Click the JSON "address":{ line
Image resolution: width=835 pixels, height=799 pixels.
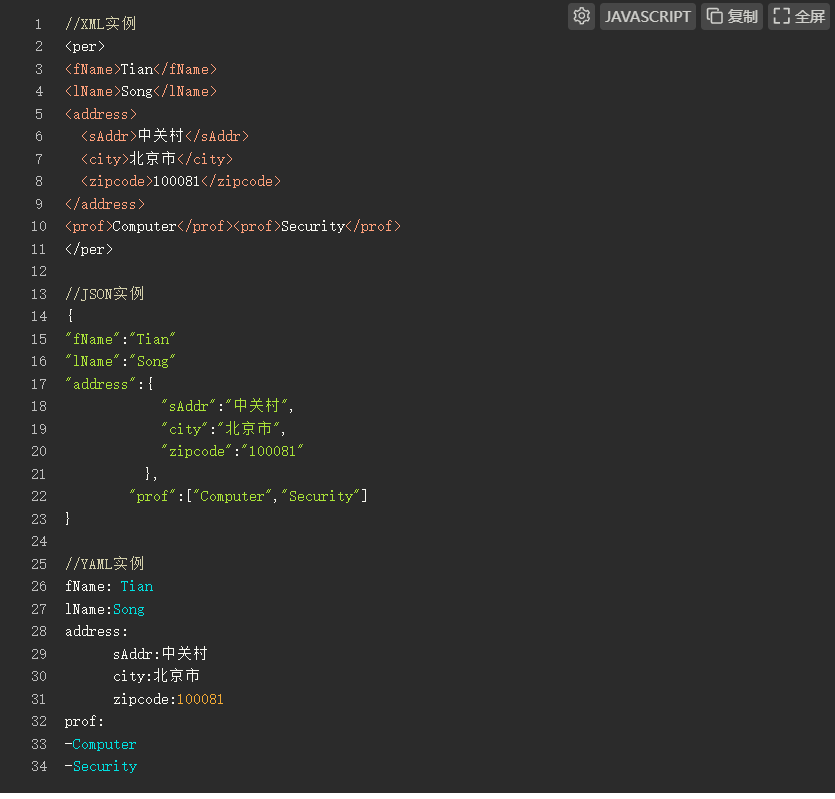point(109,384)
